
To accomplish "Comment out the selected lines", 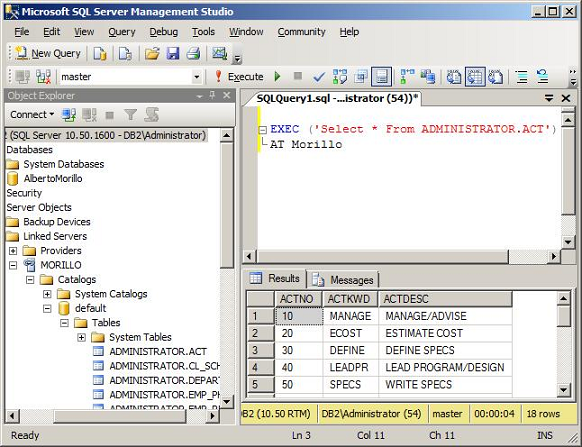I will 522,77.
